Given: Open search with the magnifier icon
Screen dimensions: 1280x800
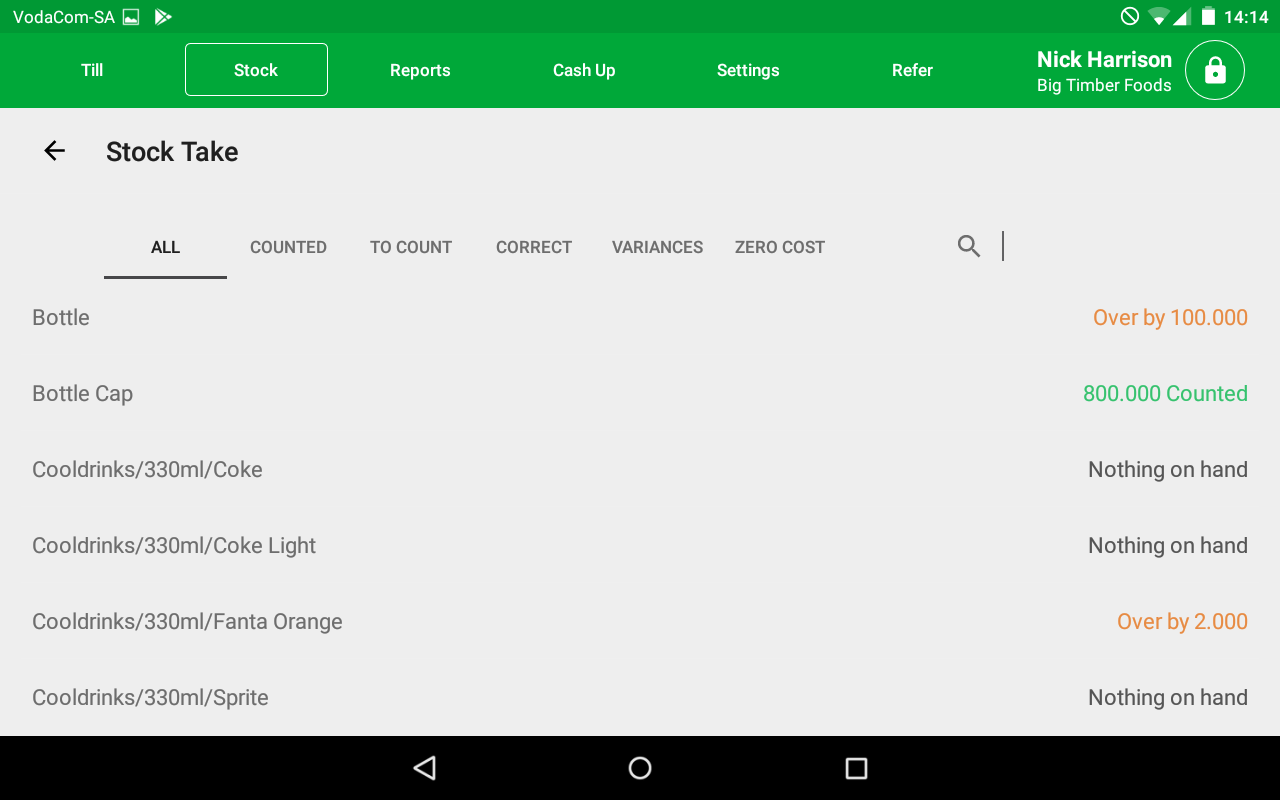Looking at the screenshot, I should (x=968, y=246).
